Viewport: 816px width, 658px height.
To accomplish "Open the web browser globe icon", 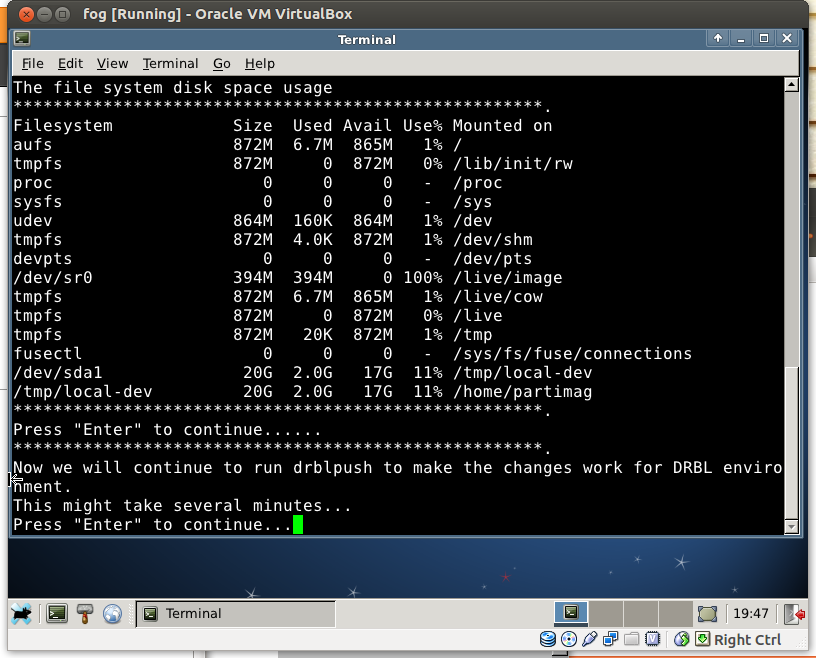I will tap(112, 613).
